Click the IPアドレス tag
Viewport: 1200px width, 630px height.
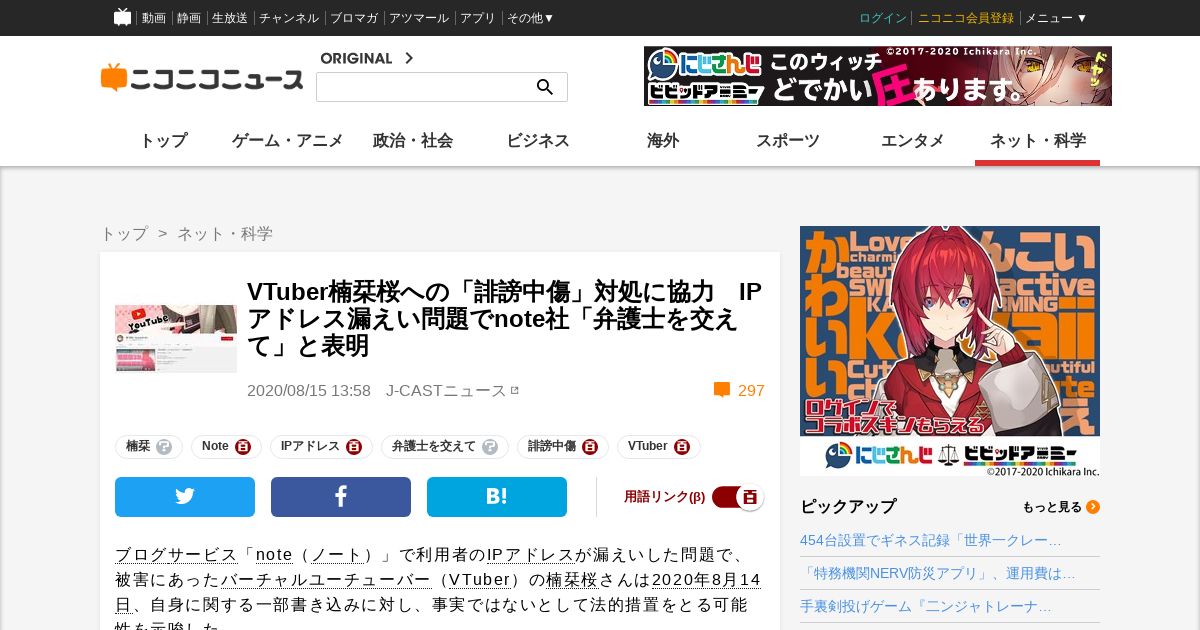[x=310, y=447]
